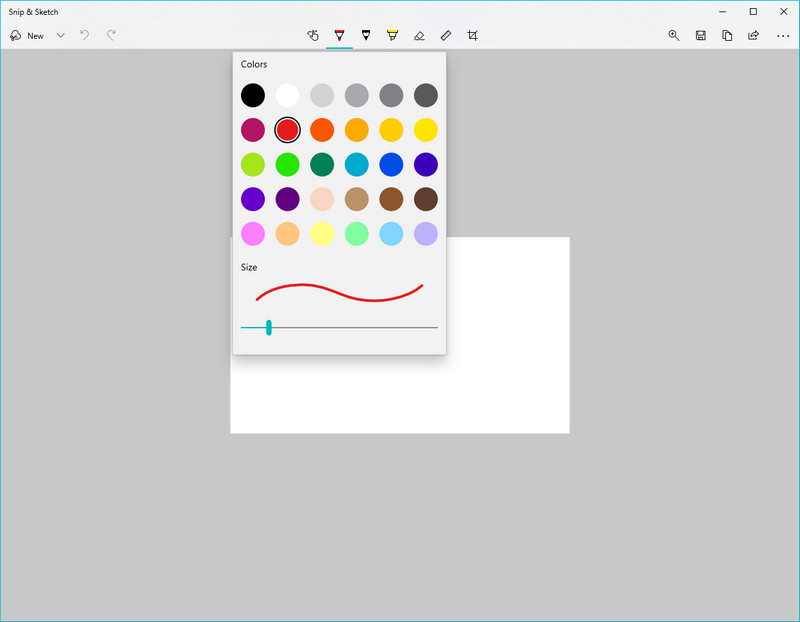
Task: Save the snip with floppy icon
Action: click(701, 35)
